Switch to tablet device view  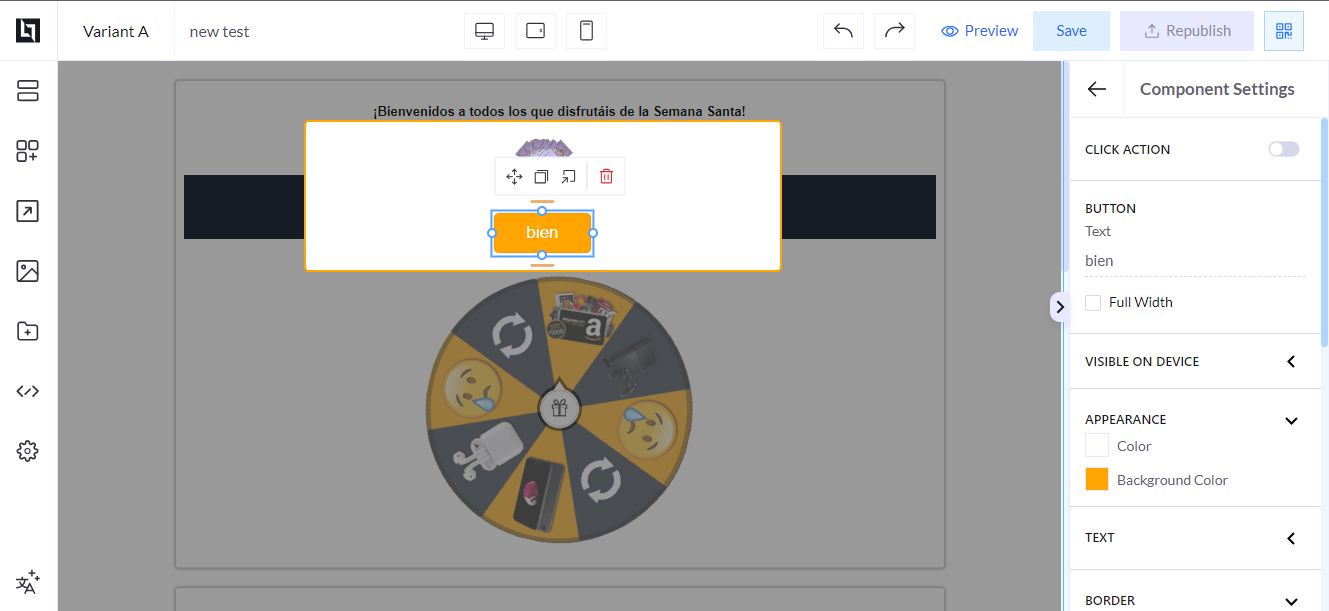tap(535, 31)
